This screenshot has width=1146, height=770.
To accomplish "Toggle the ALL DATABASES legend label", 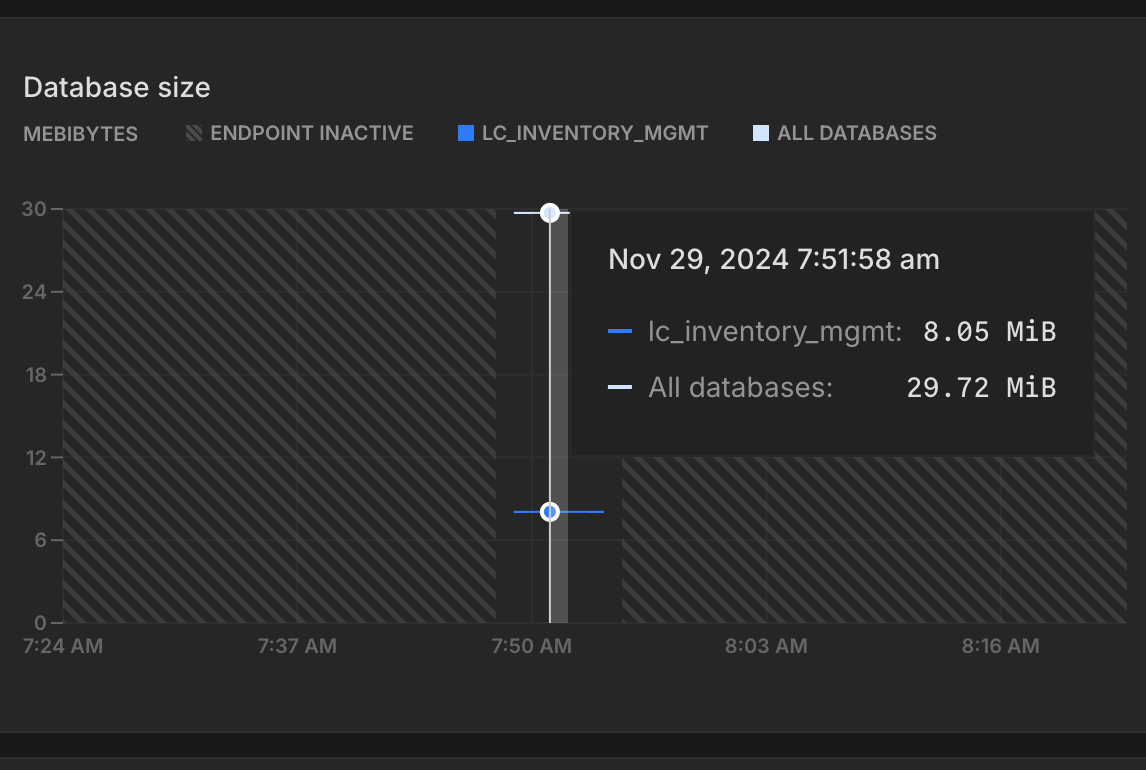I will coord(857,133).
